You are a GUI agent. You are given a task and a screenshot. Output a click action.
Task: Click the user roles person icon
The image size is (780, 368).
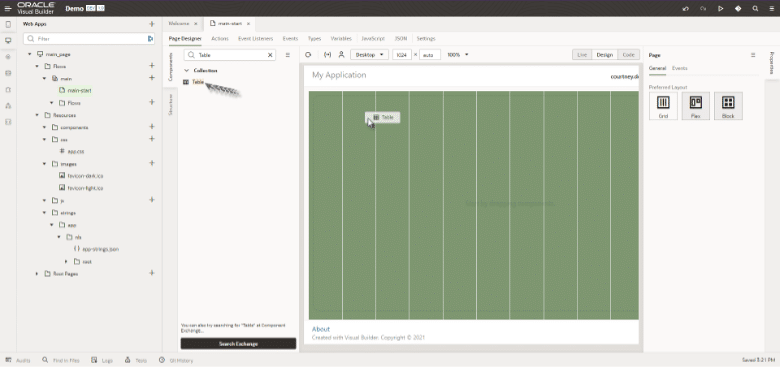point(341,55)
